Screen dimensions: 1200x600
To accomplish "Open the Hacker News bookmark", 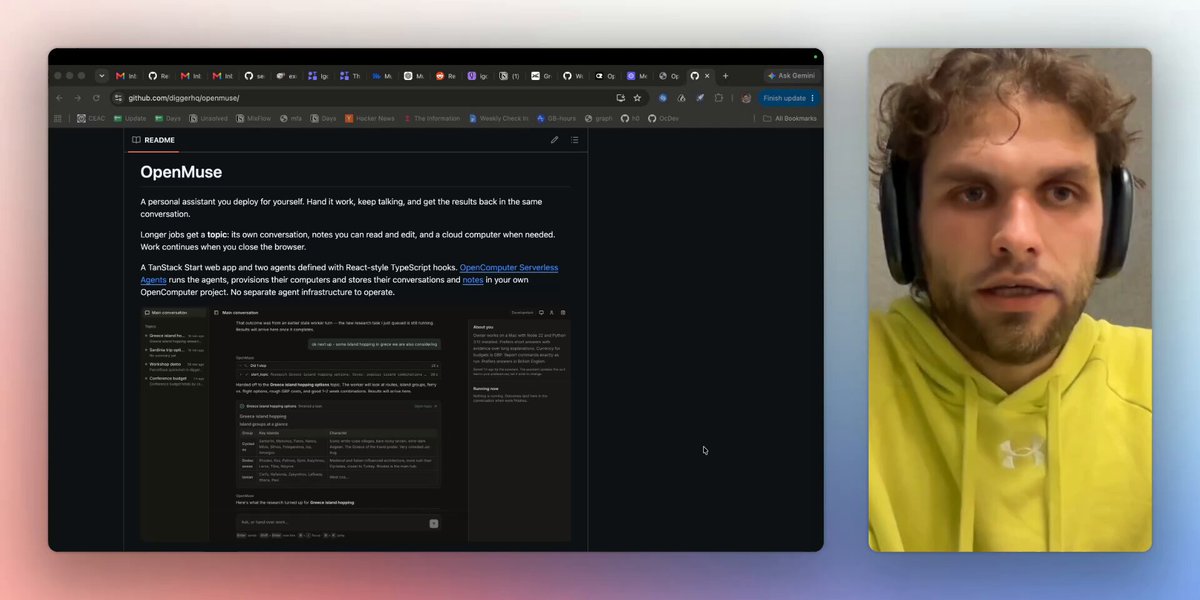I will (x=370, y=118).
